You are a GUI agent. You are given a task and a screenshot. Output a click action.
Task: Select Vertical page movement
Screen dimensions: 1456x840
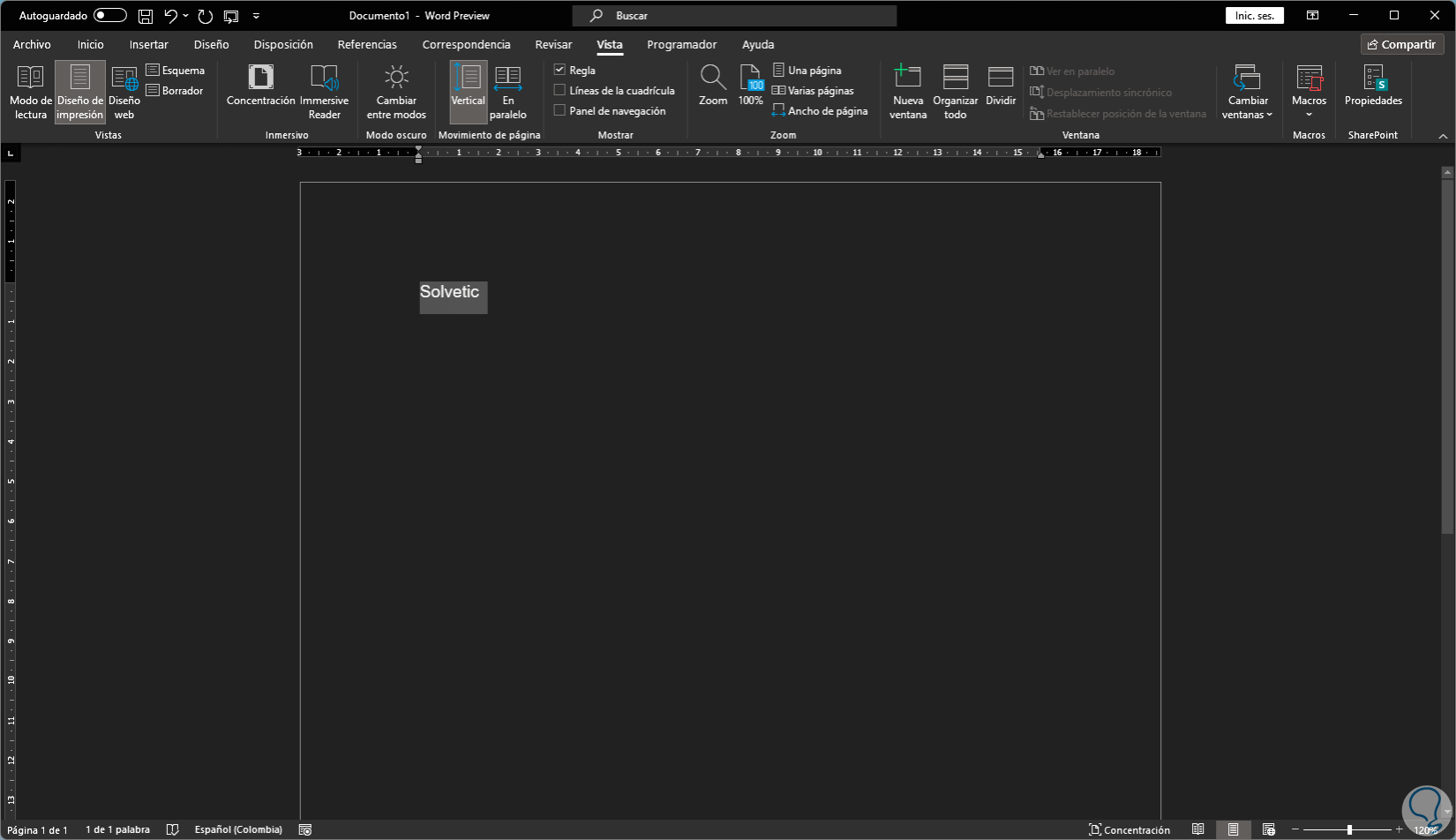pyautogui.click(x=469, y=92)
